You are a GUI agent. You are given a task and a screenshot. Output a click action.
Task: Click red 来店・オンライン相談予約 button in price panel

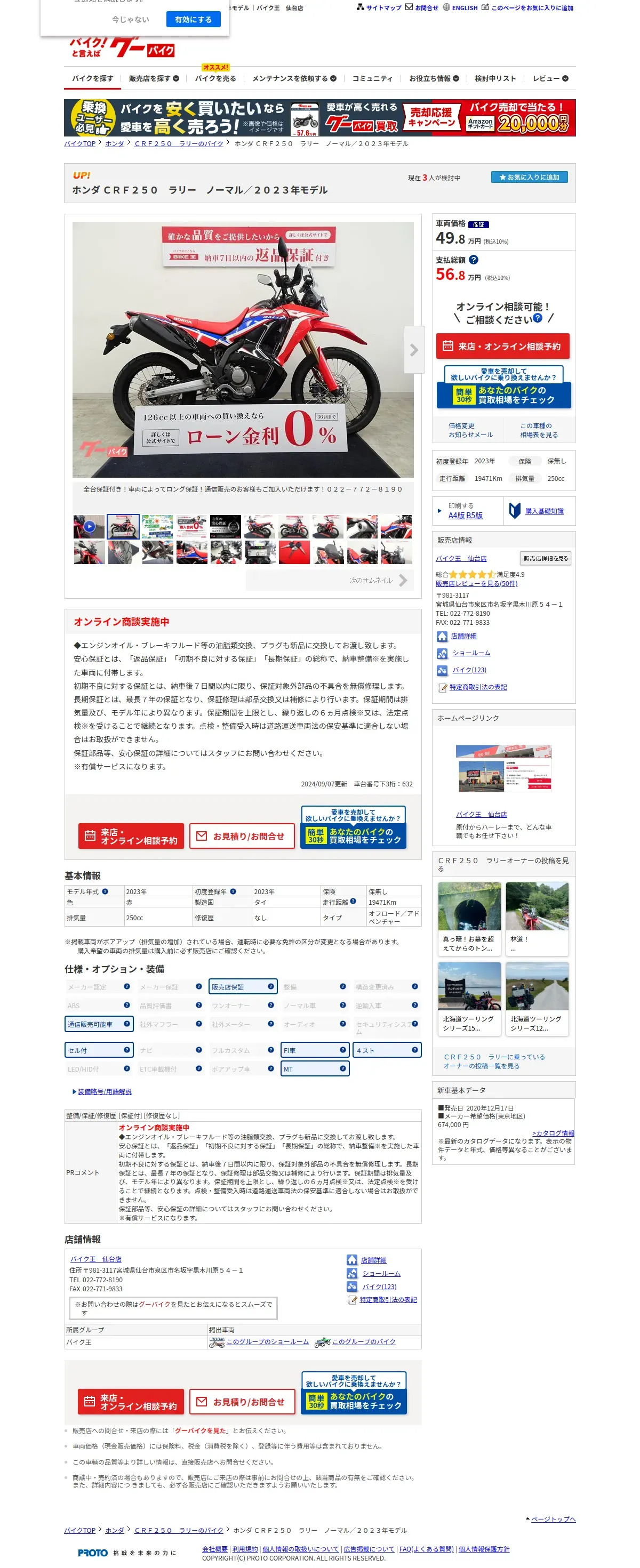(x=502, y=347)
